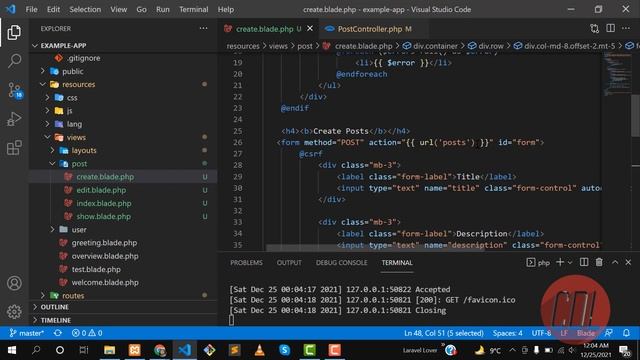The width and height of the screenshot is (640, 360).
Task: Switch to the Problems panel tab
Action: pyautogui.click(x=246, y=262)
